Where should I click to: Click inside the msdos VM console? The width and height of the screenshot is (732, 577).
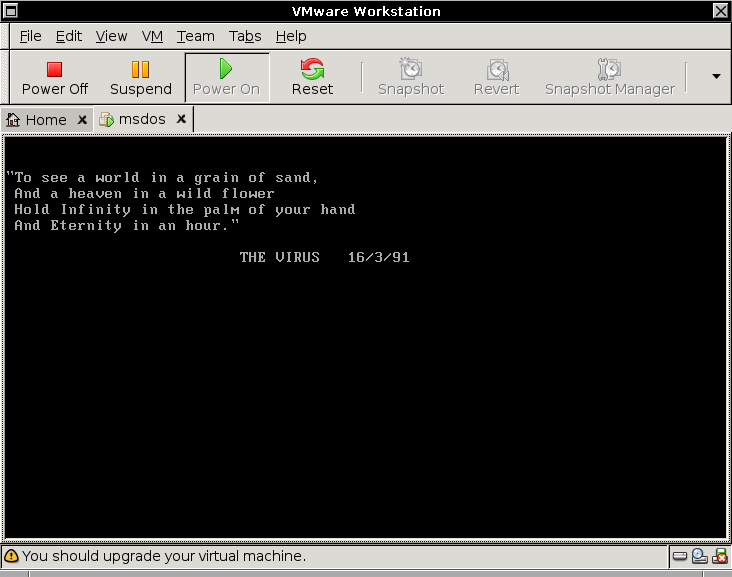pos(366,338)
